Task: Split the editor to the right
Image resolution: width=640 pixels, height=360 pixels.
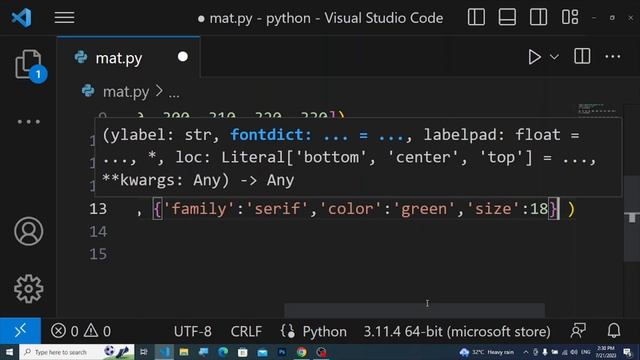Action: tap(582, 56)
